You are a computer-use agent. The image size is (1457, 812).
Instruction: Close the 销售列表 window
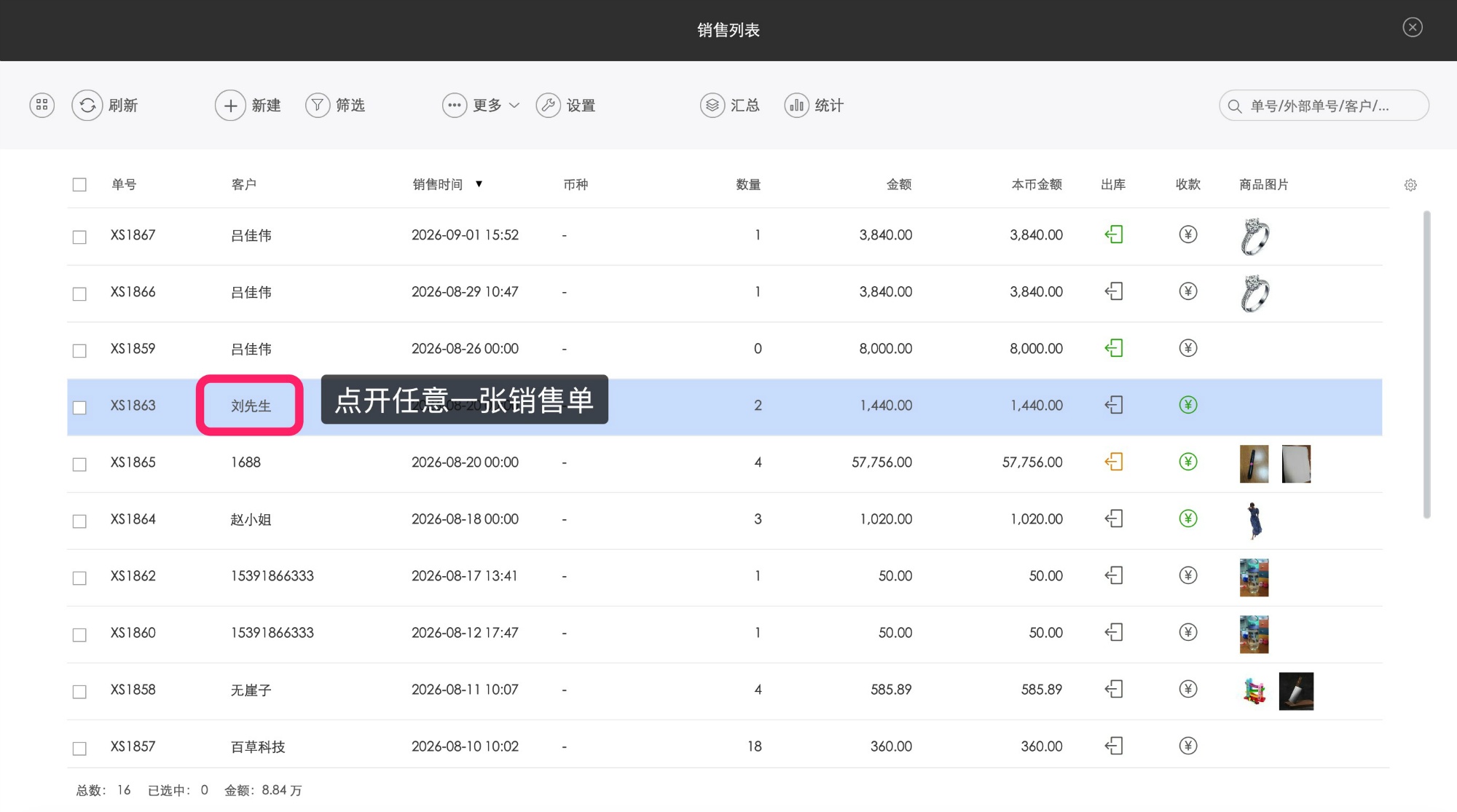(1413, 28)
